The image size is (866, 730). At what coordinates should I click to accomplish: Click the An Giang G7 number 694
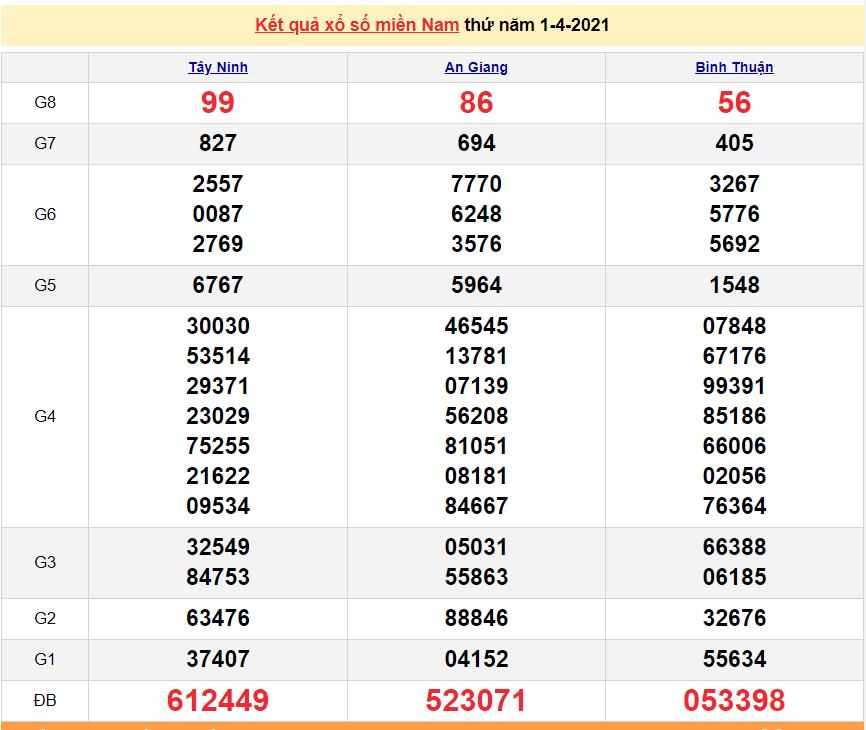[x=476, y=144]
